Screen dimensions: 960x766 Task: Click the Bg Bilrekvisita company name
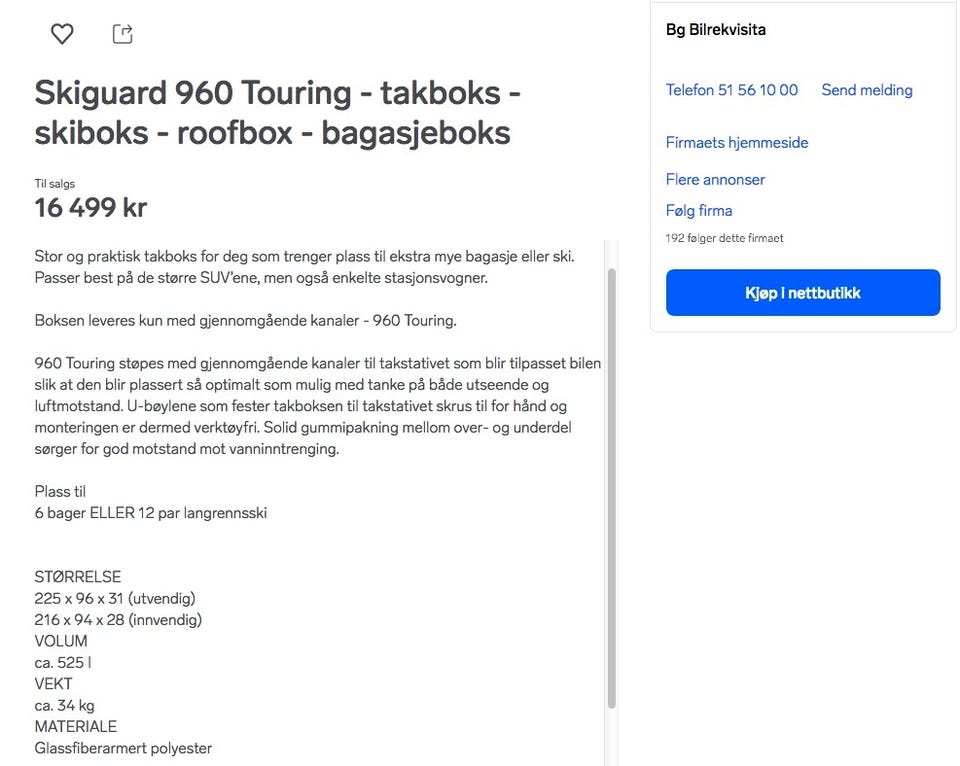[x=715, y=29]
